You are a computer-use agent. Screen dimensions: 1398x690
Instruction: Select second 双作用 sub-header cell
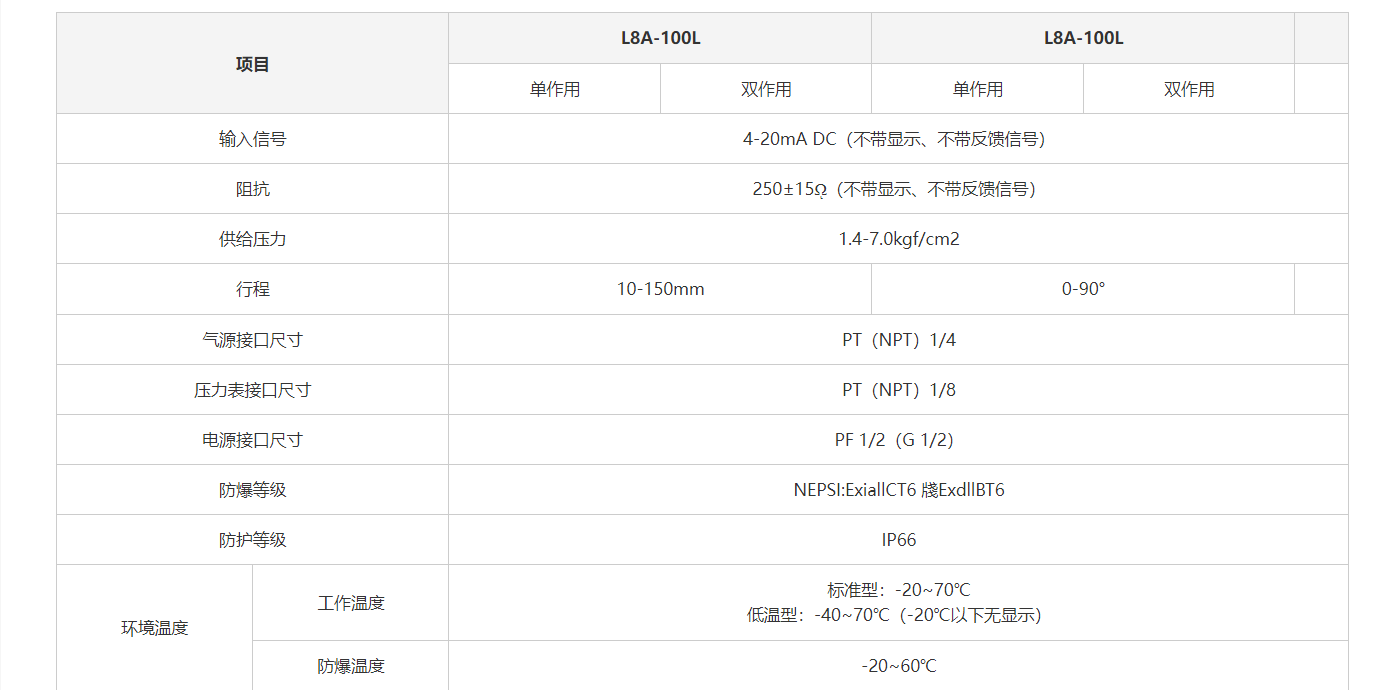point(1189,89)
